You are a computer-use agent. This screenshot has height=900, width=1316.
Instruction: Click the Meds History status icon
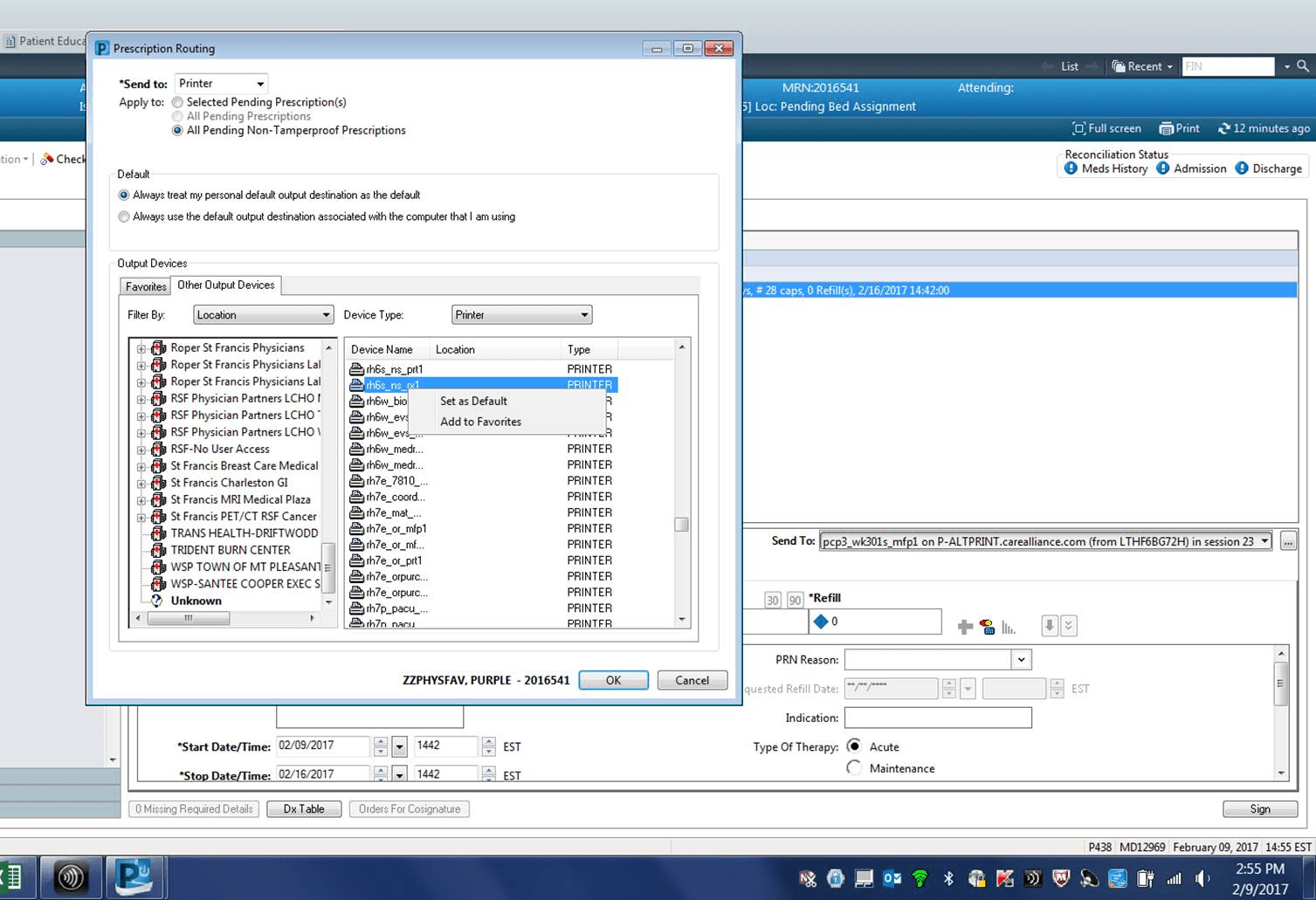click(x=1071, y=168)
